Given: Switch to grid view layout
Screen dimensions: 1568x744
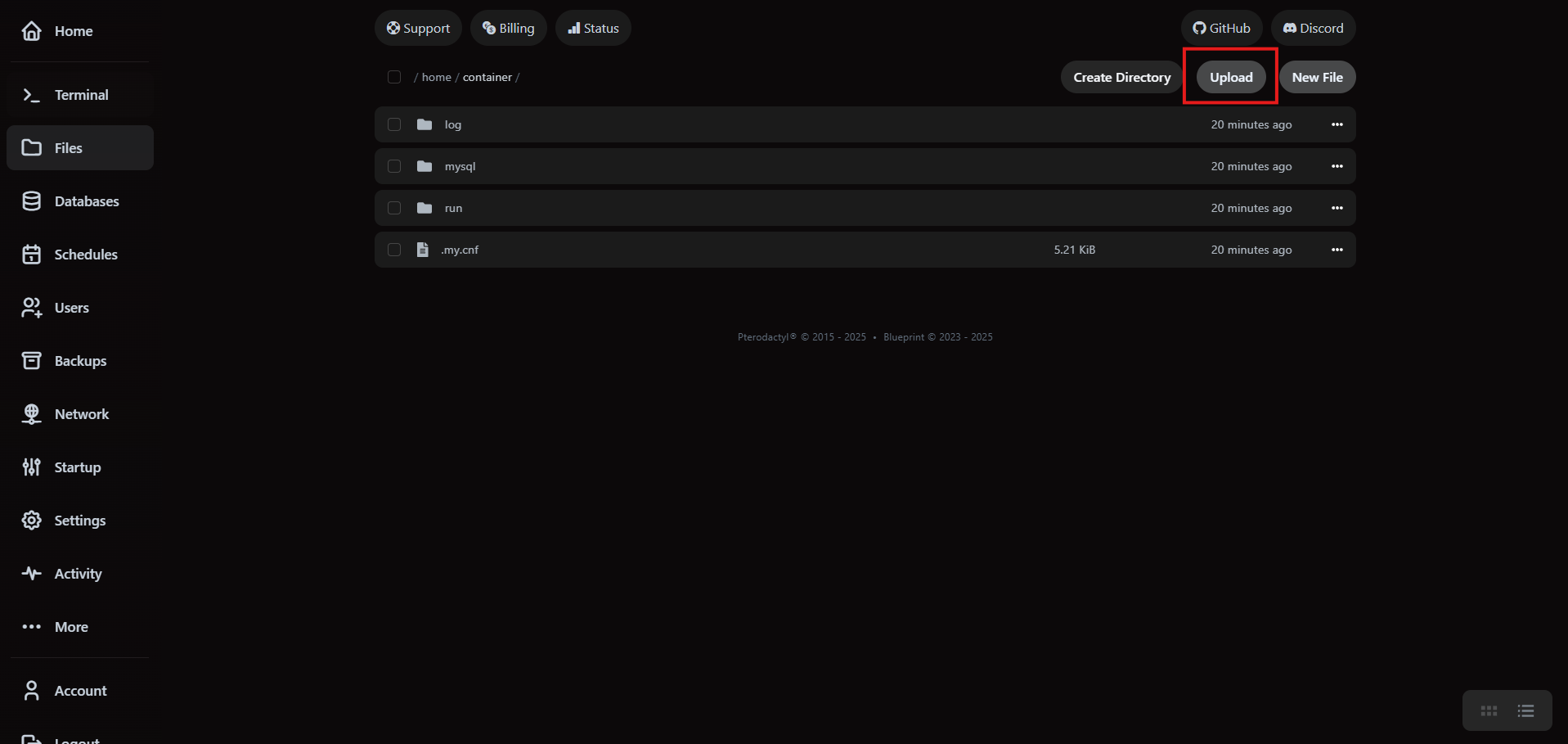Looking at the screenshot, I should [x=1487, y=710].
